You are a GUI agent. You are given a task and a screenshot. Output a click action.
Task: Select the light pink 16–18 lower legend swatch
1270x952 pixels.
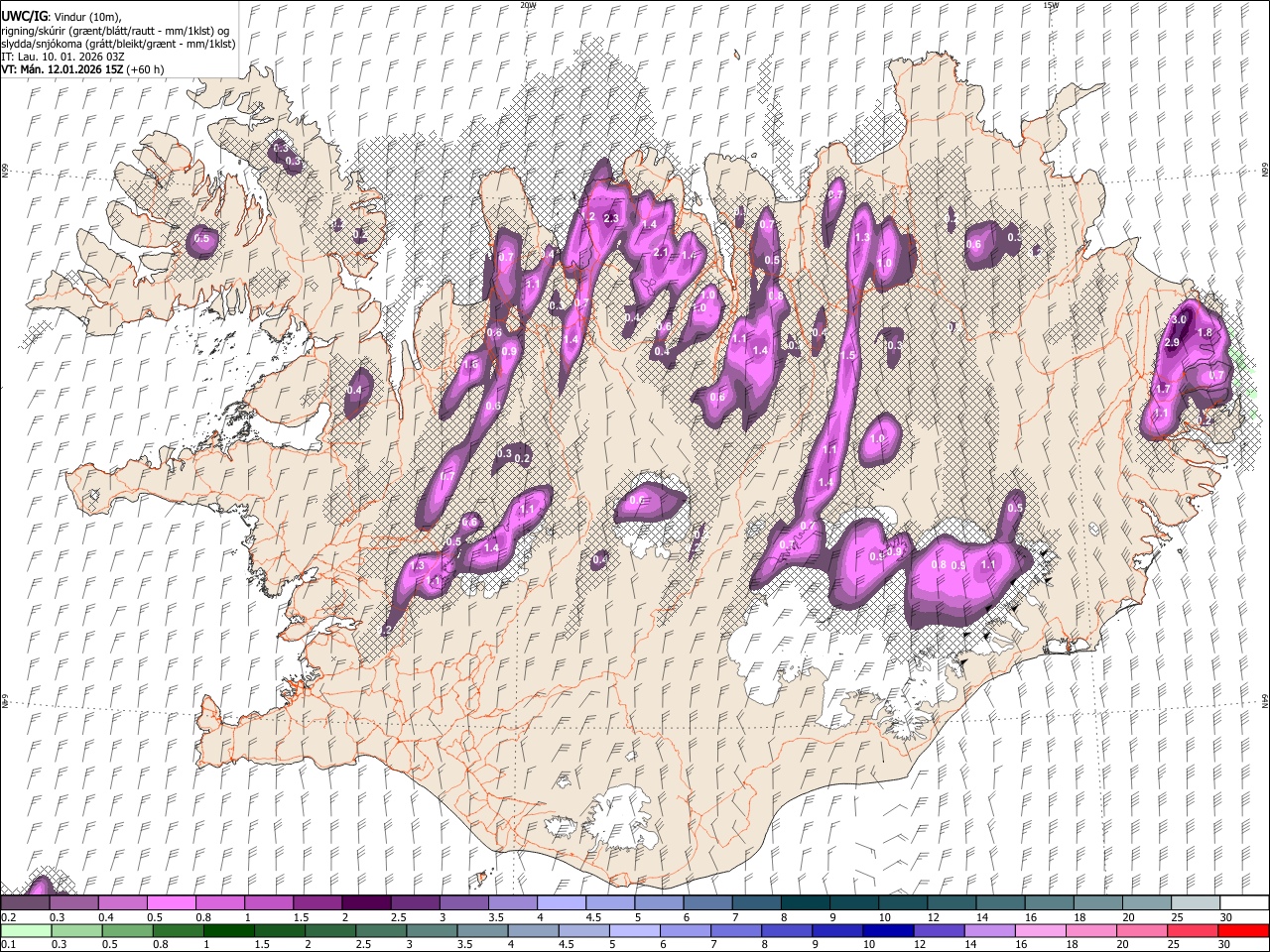tap(1039, 931)
